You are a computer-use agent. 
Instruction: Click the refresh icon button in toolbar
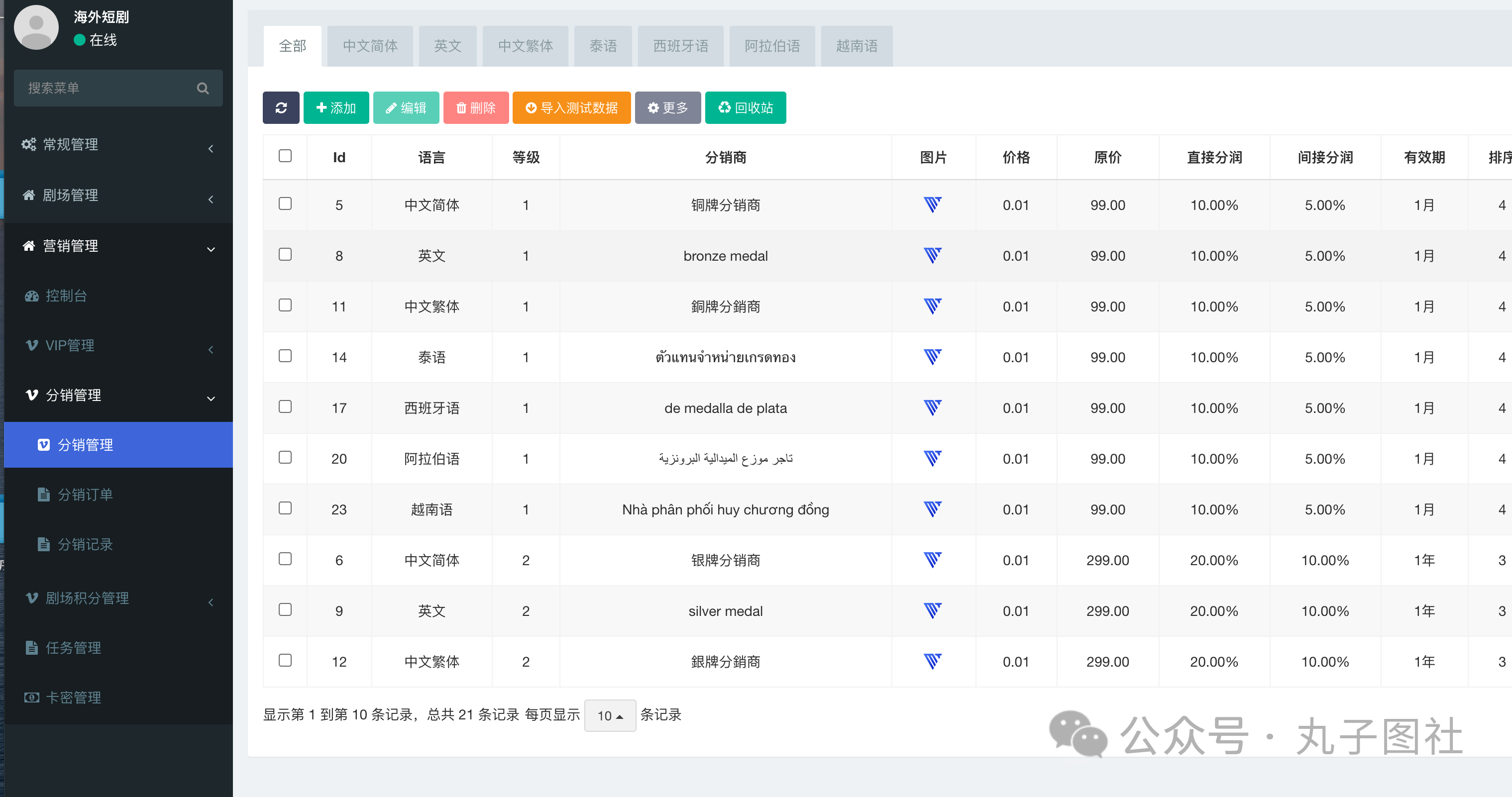pos(281,108)
